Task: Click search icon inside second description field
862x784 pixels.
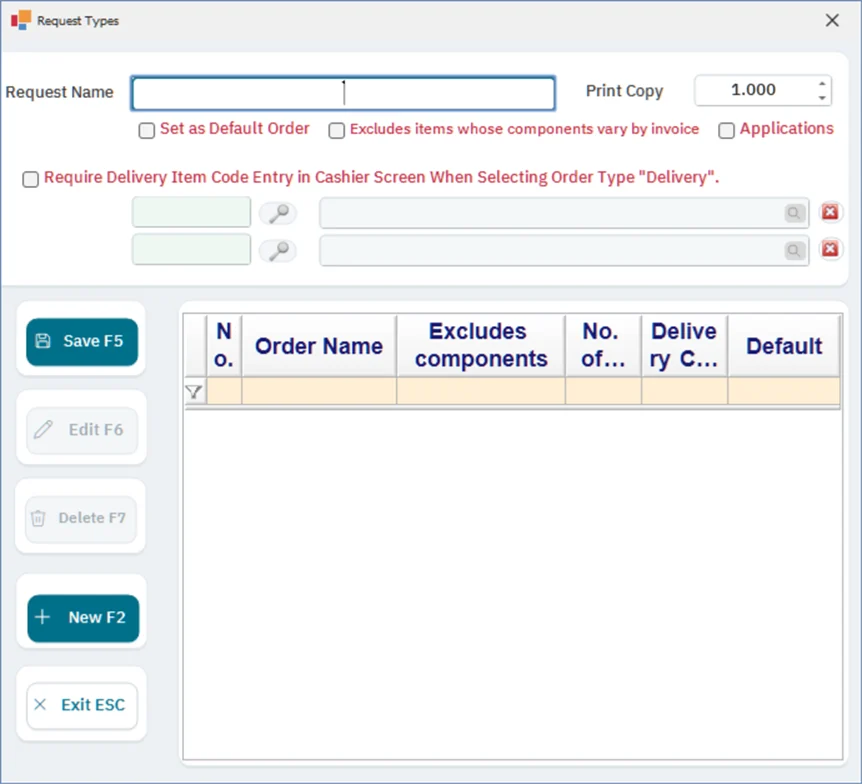Action: (794, 251)
